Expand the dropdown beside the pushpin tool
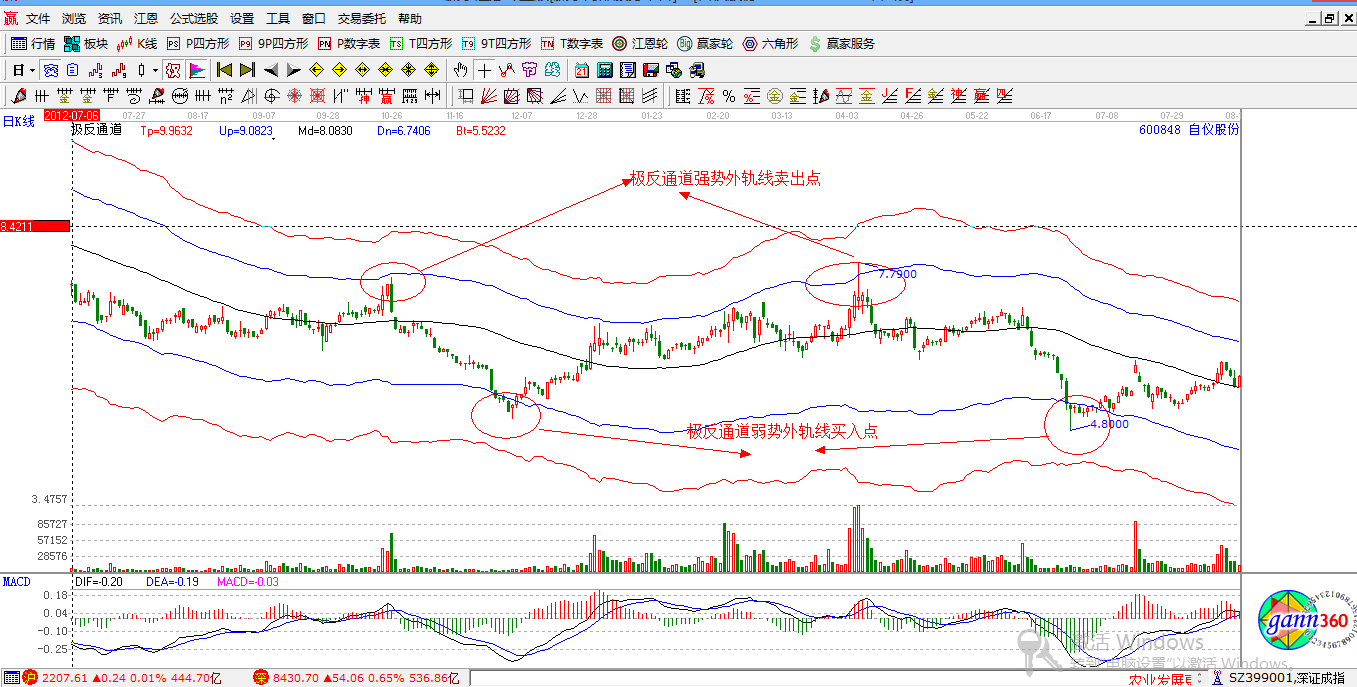Viewport: 1357px width, 687px height. pyautogui.click(x=155, y=70)
